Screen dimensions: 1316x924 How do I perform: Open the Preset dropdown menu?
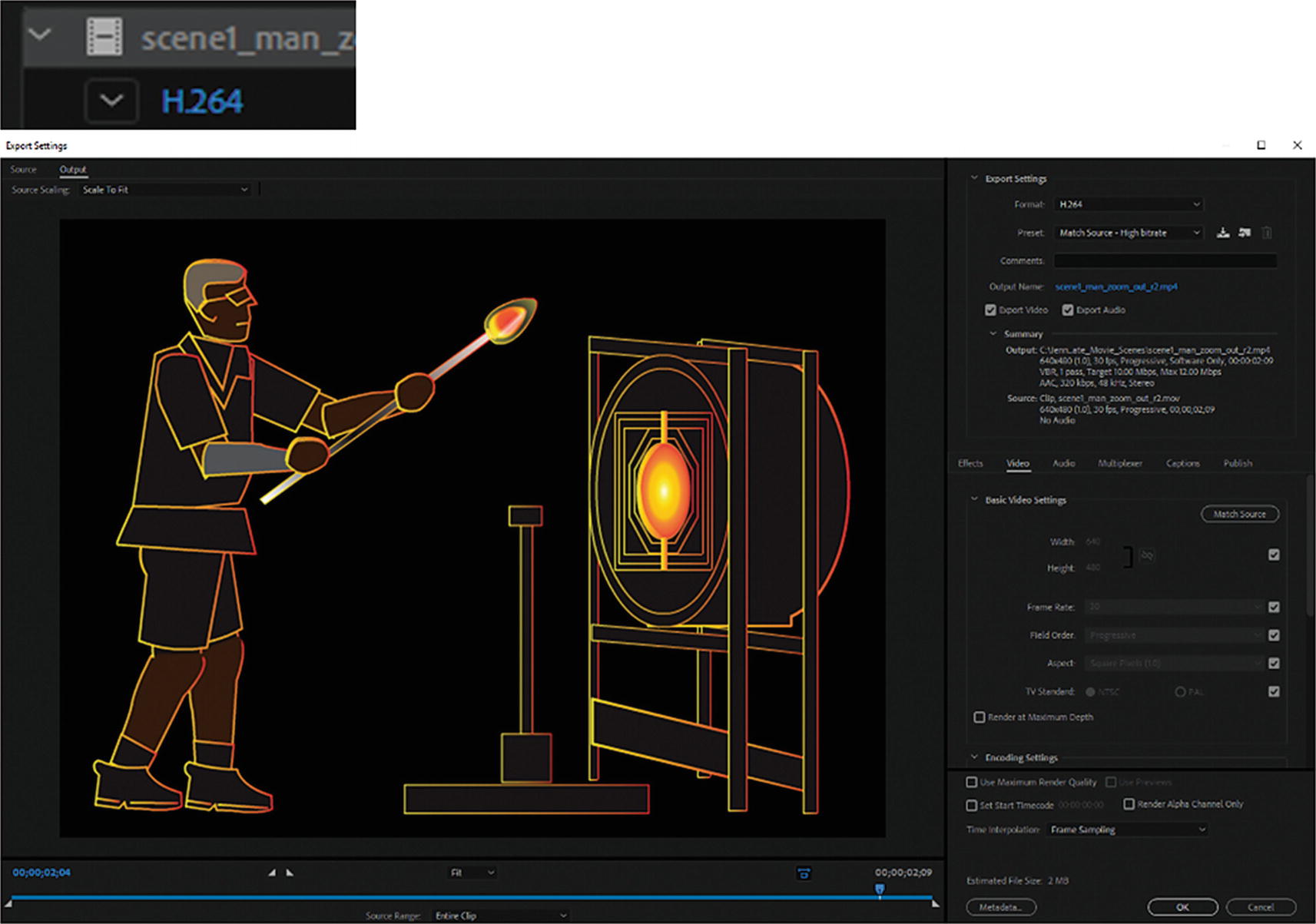[x=1128, y=233]
